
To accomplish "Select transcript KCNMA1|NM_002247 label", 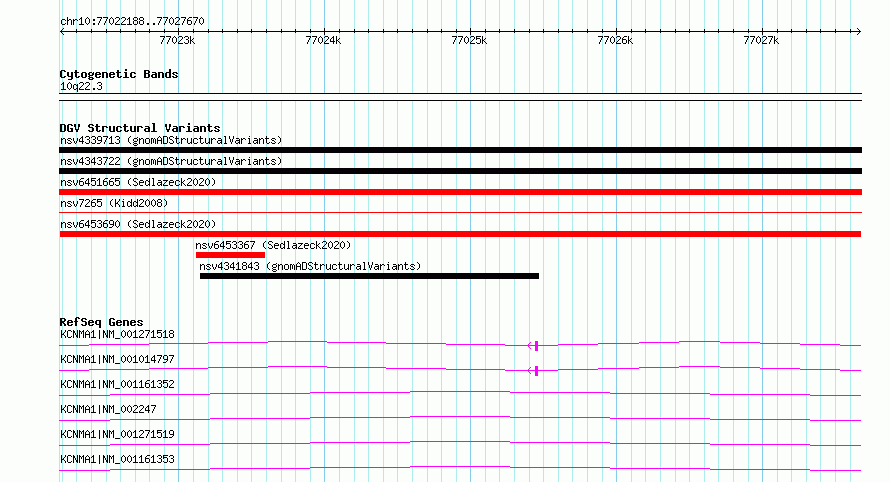I will [108, 409].
